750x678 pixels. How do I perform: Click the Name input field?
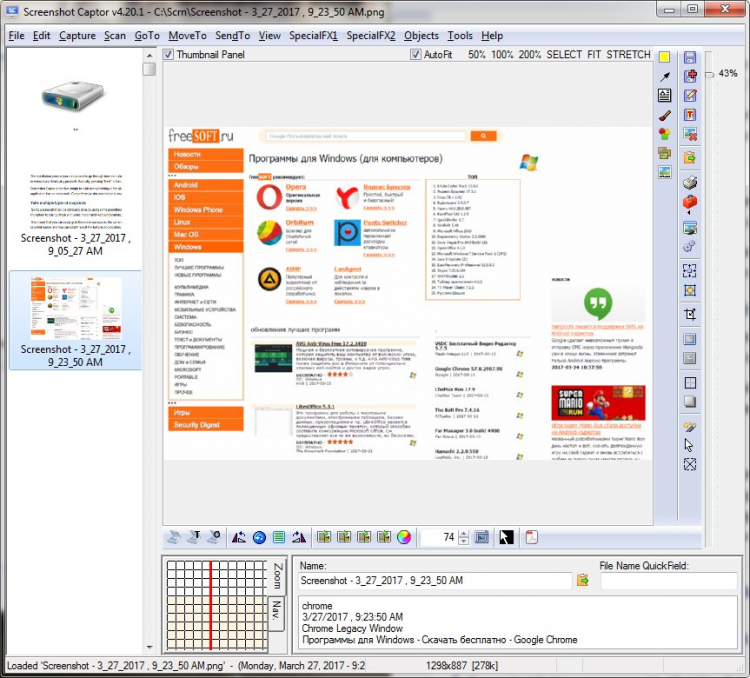coord(434,580)
